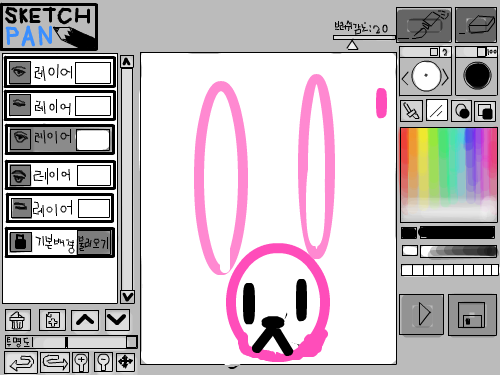Save drawing with the floppy disk icon
Image resolution: width=500 pixels, height=375 pixels.
[472, 314]
